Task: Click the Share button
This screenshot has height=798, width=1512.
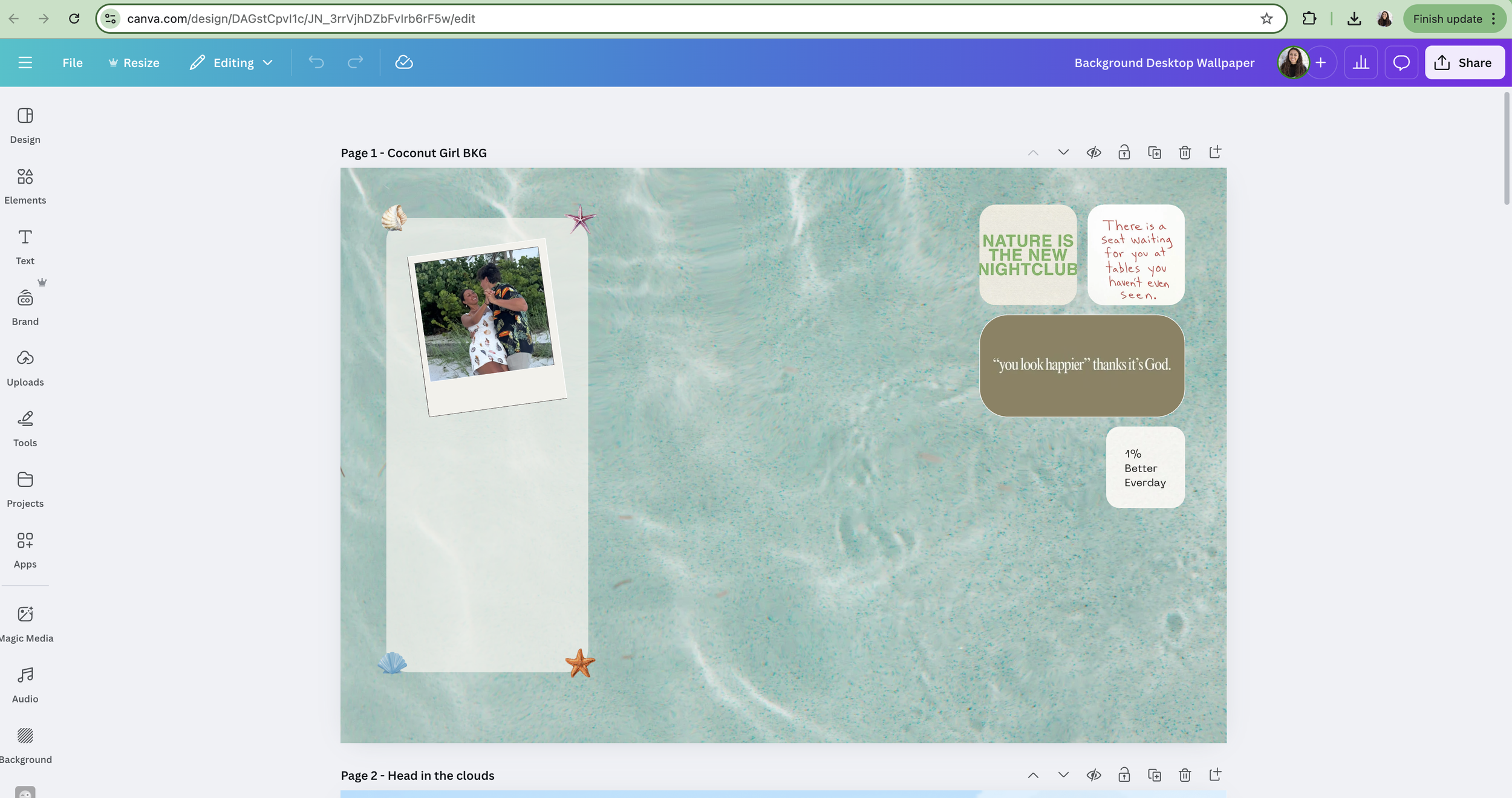Action: tap(1464, 62)
